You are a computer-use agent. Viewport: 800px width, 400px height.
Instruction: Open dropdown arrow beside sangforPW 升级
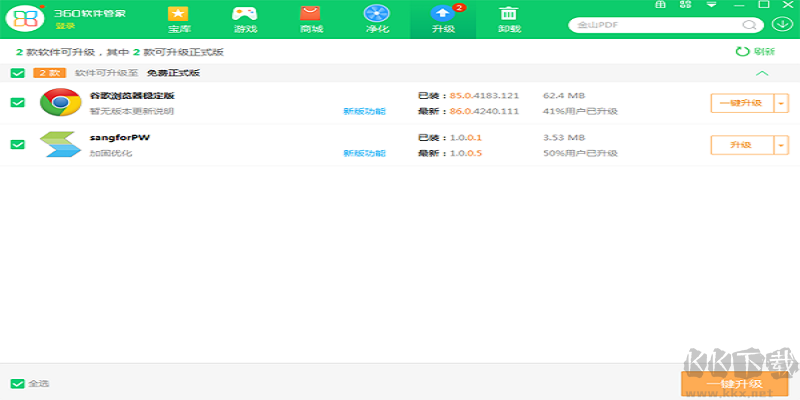[x=782, y=145]
